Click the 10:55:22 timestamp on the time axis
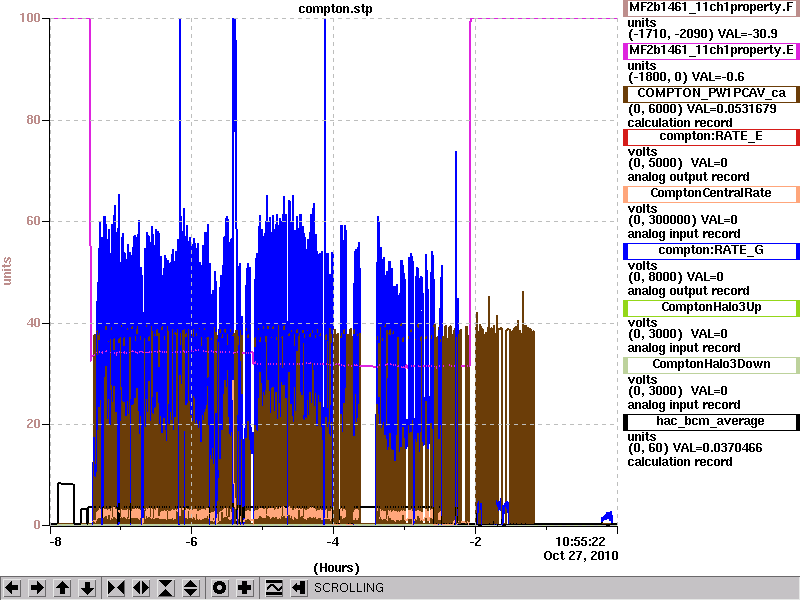800x600 pixels. (580, 542)
